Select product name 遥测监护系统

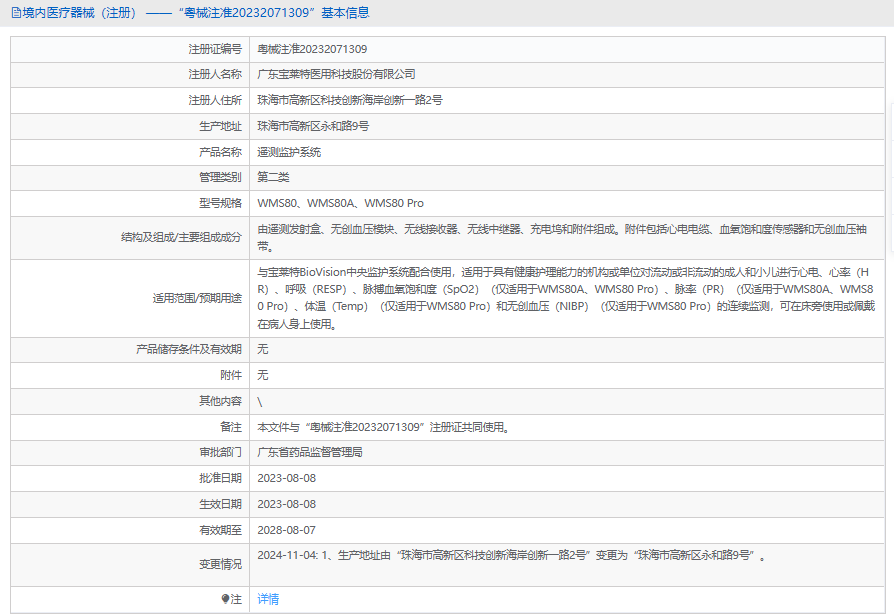pos(289,152)
